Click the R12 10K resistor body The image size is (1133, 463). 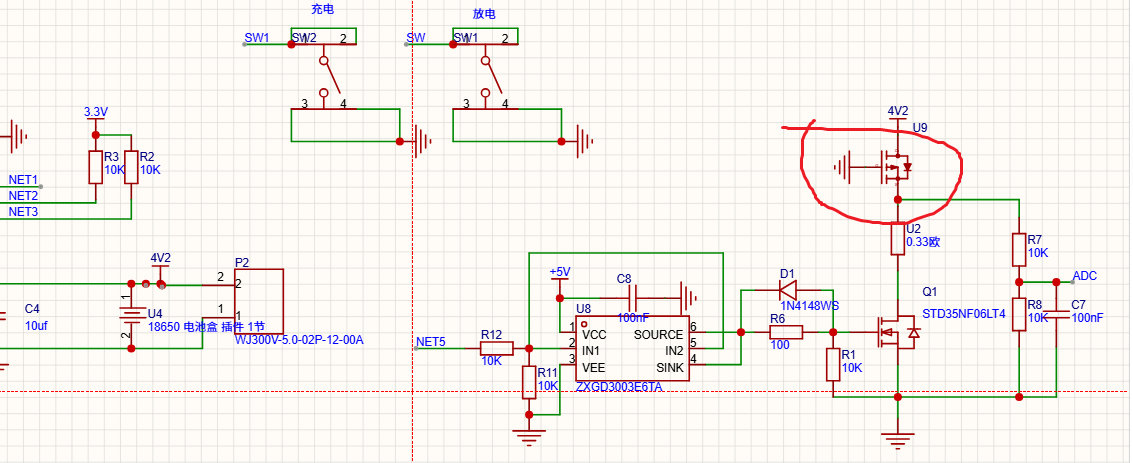pos(496,349)
